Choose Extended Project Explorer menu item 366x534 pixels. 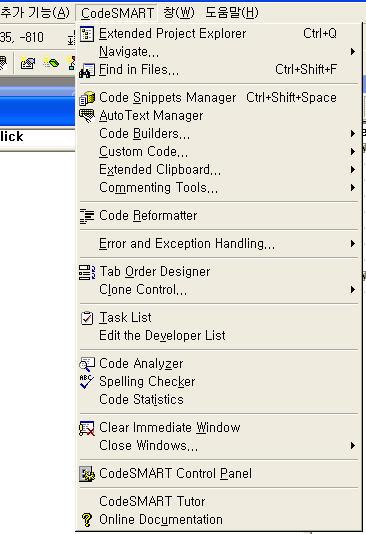(x=219, y=34)
